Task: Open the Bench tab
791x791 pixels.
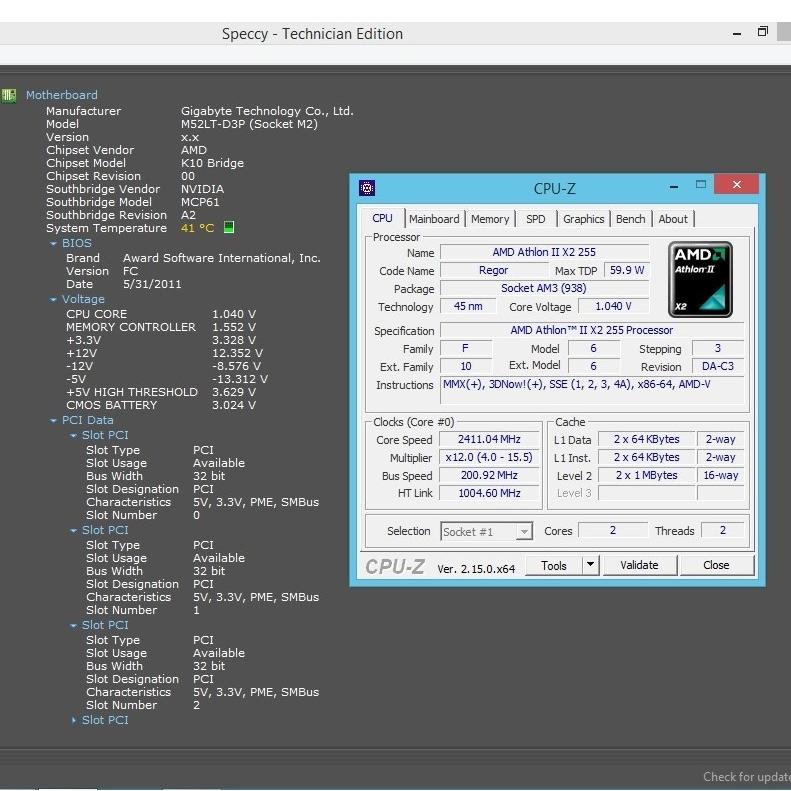Action: click(631, 219)
